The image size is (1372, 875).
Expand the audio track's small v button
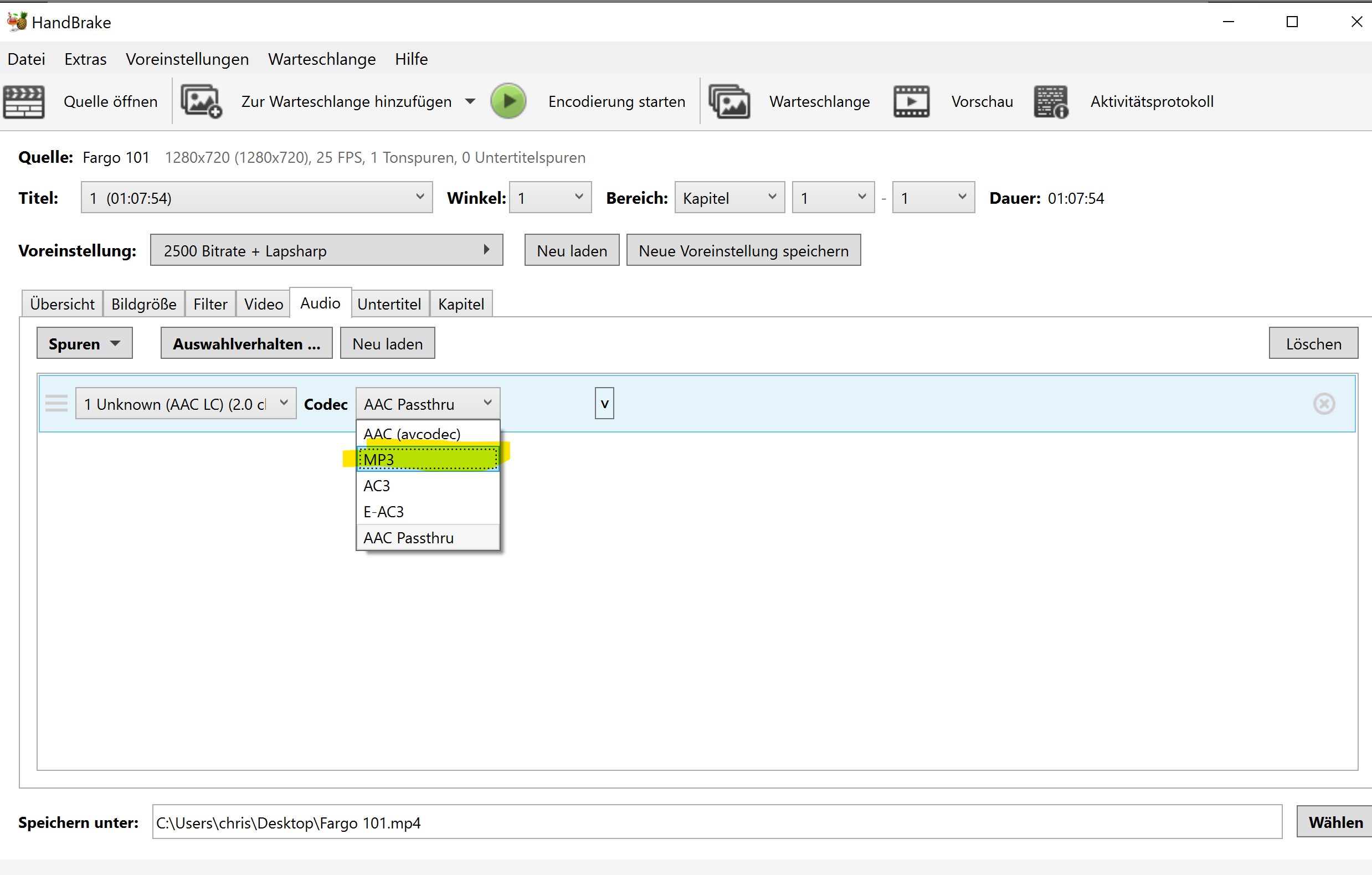604,404
